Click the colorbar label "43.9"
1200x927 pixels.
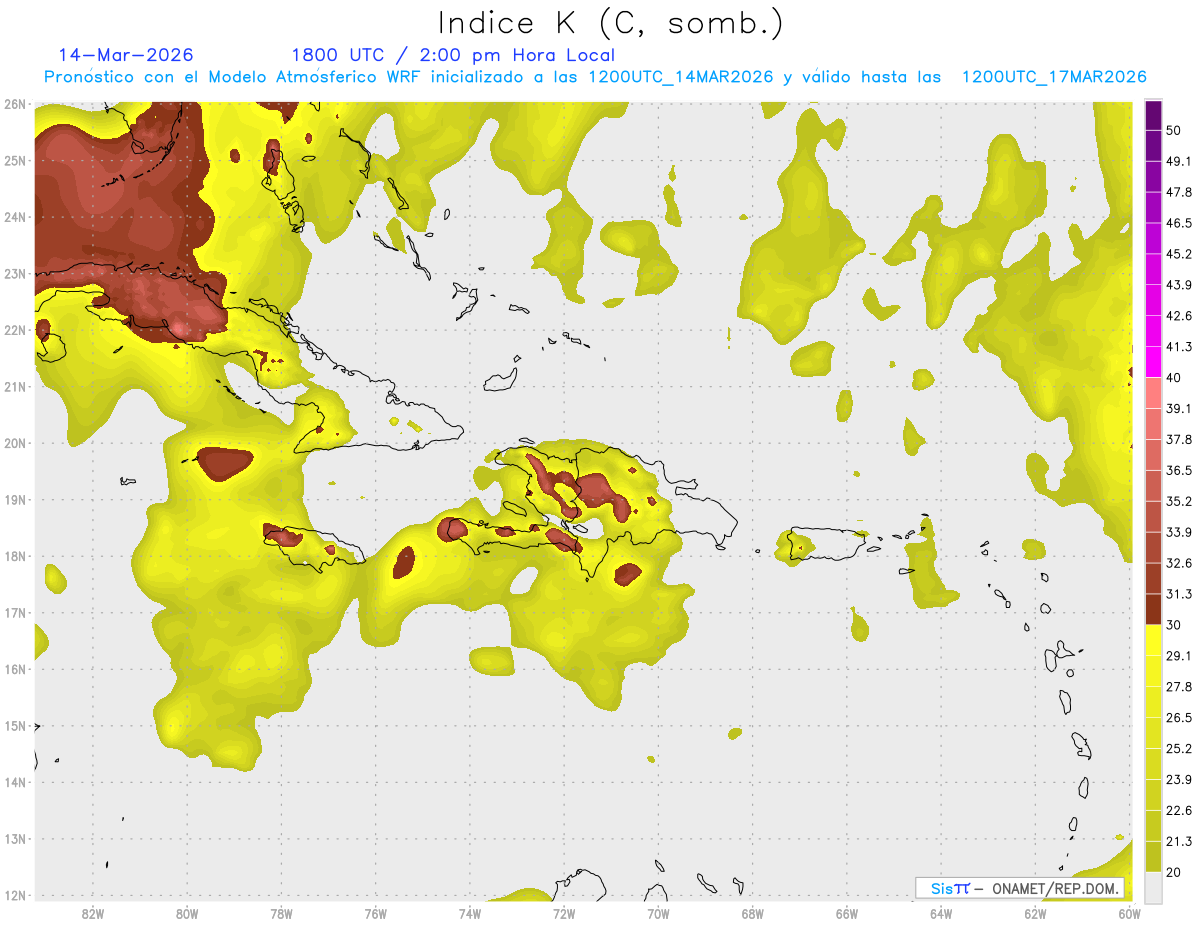(x=1179, y=285)
